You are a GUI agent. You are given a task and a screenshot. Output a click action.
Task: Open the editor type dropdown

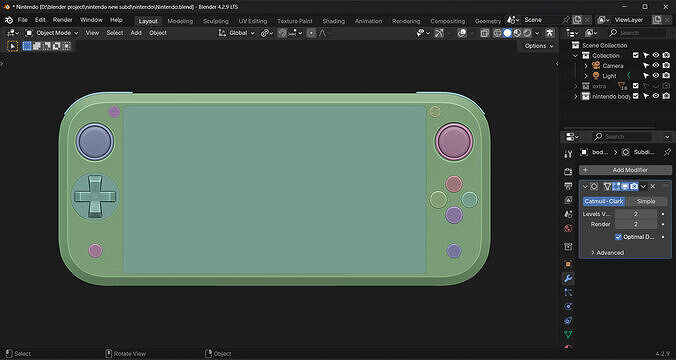(12, 33)
